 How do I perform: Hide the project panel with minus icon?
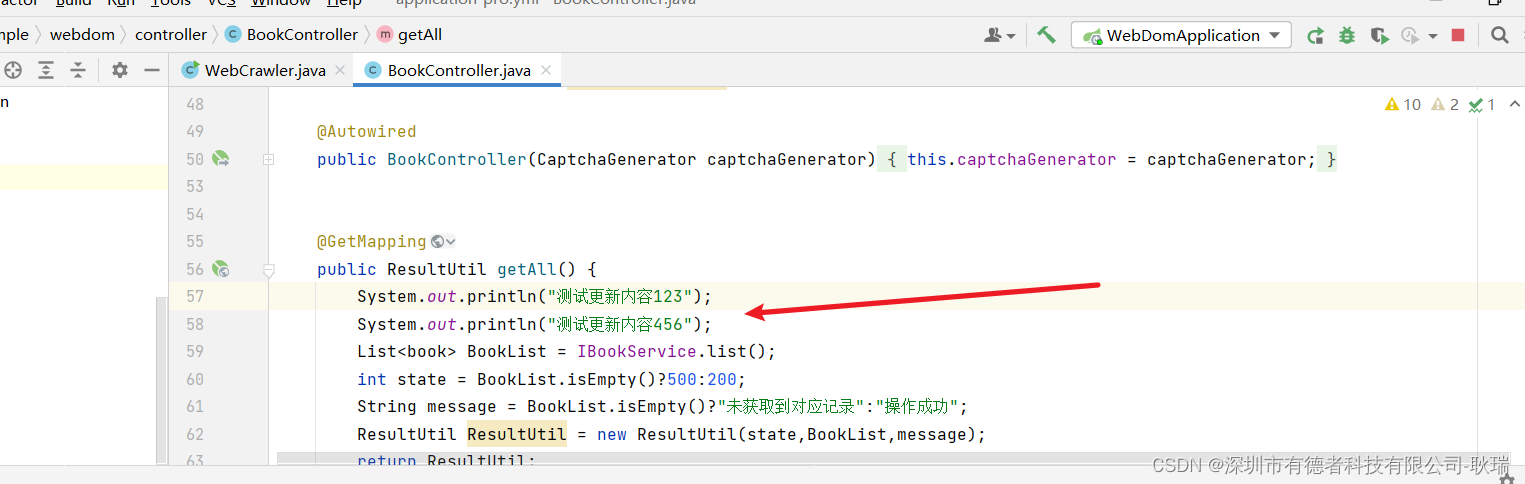(x=152, y=70)
